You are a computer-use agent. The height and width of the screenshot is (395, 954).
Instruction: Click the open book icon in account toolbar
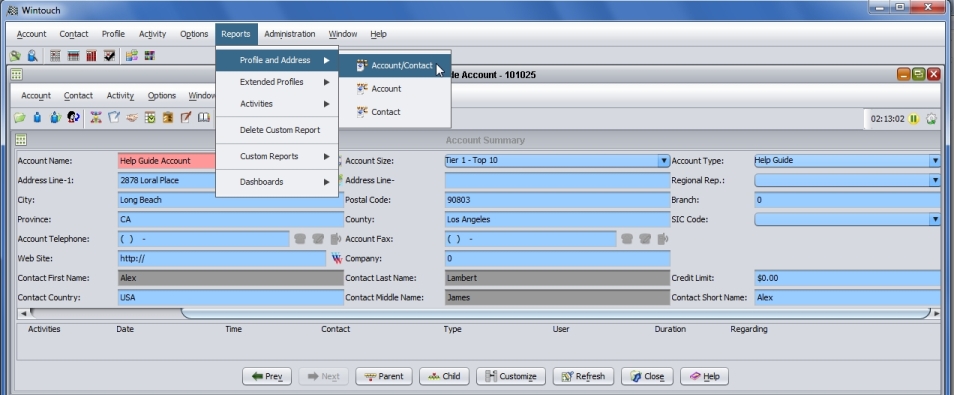click(203, 117)
